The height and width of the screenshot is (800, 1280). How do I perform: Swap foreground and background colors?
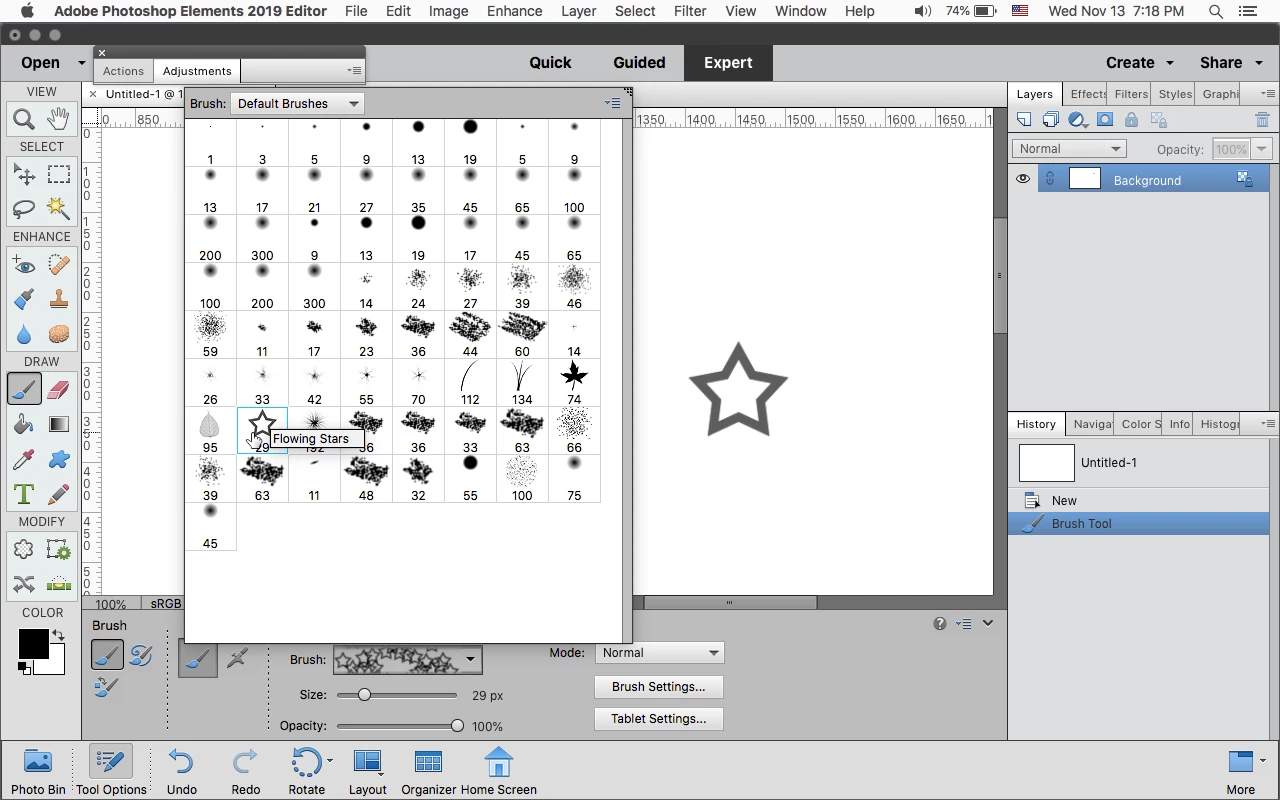pos(60,634)
